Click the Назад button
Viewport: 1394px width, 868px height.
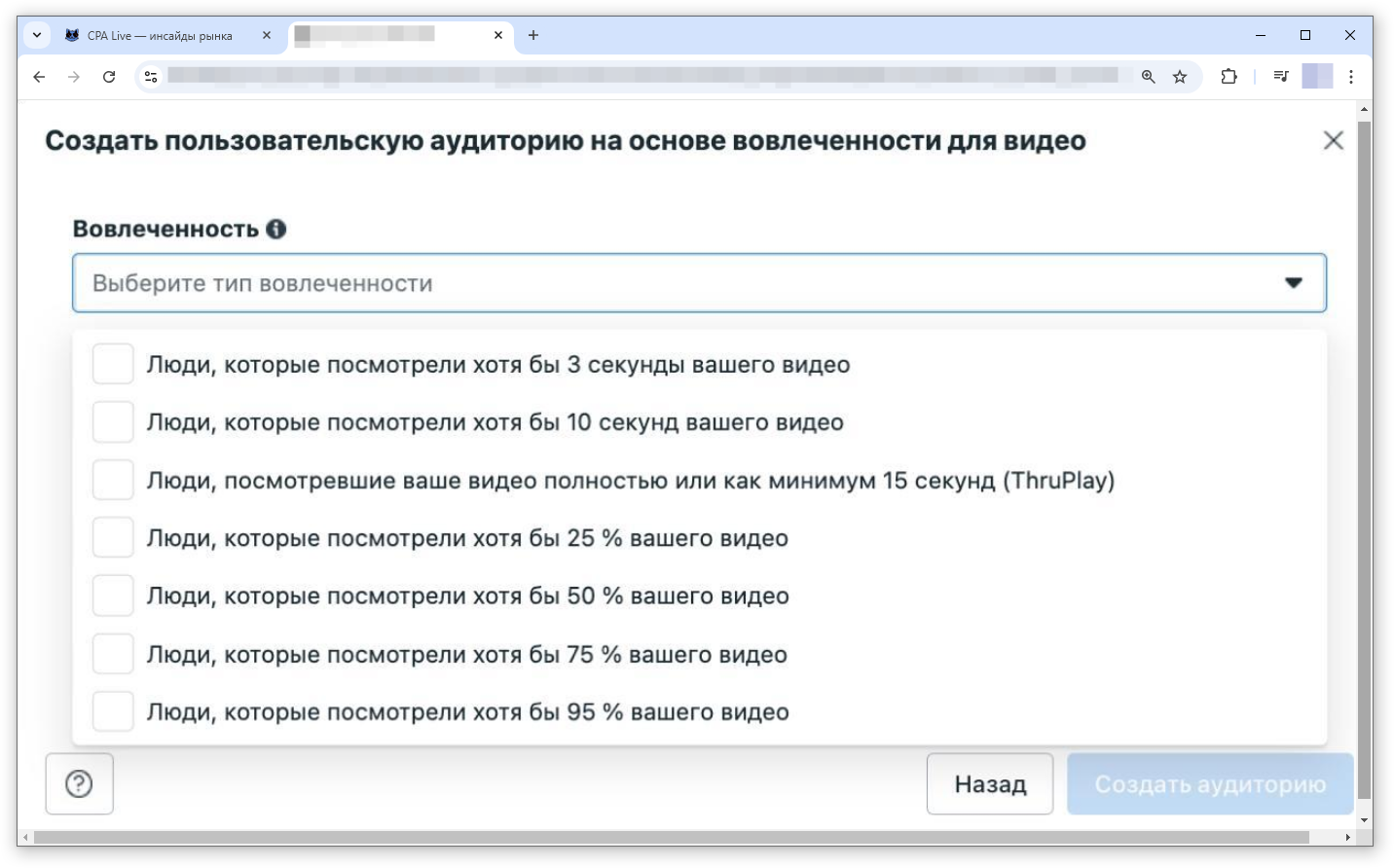[x=990, y=783]
